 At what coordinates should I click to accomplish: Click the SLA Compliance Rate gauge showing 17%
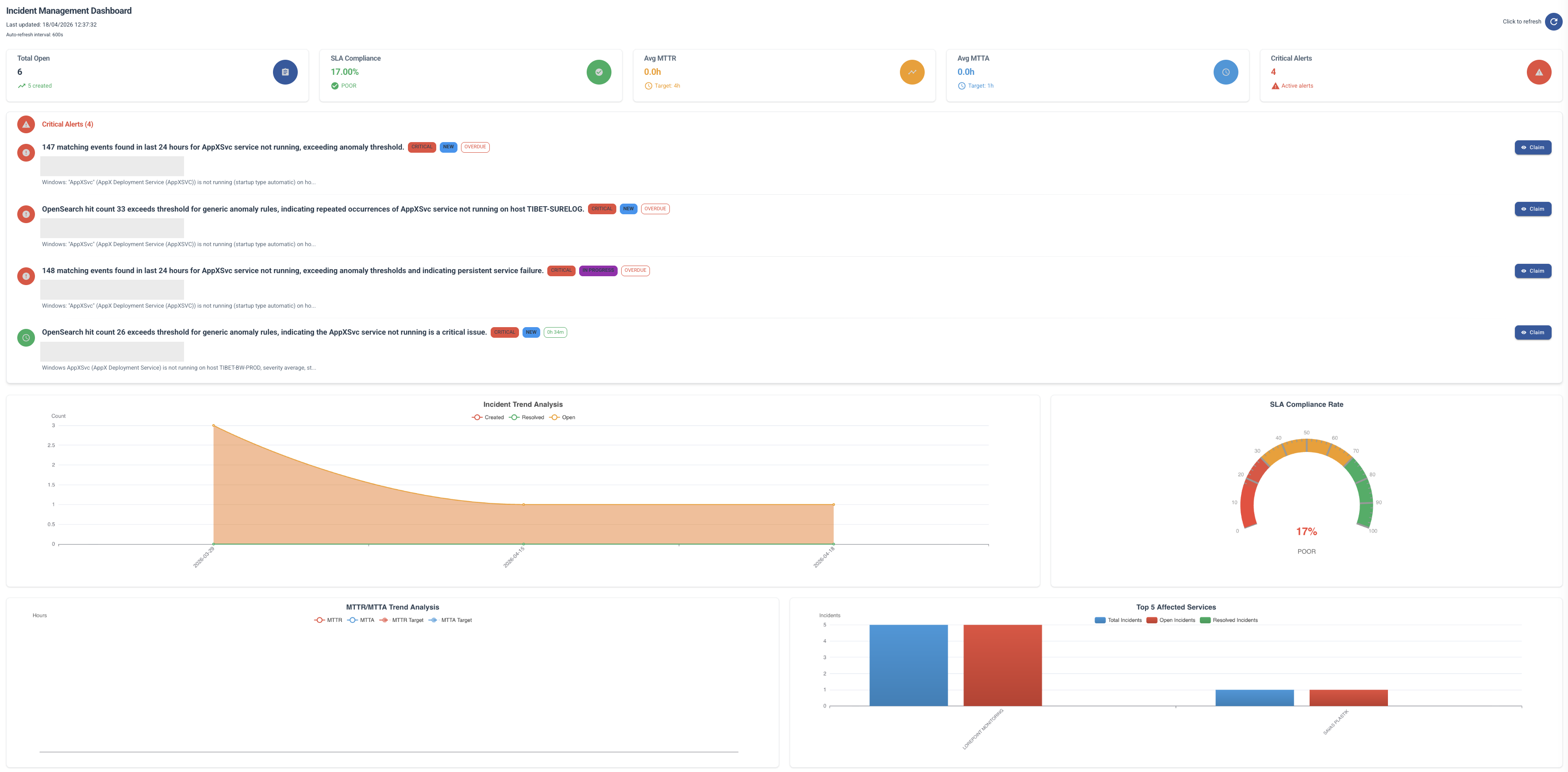coord(1305,531)
